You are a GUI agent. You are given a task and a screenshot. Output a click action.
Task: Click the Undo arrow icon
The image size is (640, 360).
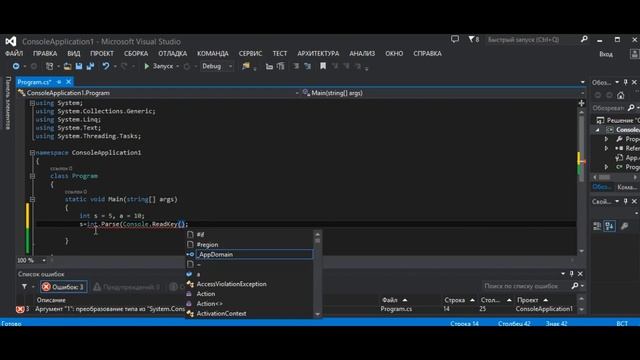point(106,66)
